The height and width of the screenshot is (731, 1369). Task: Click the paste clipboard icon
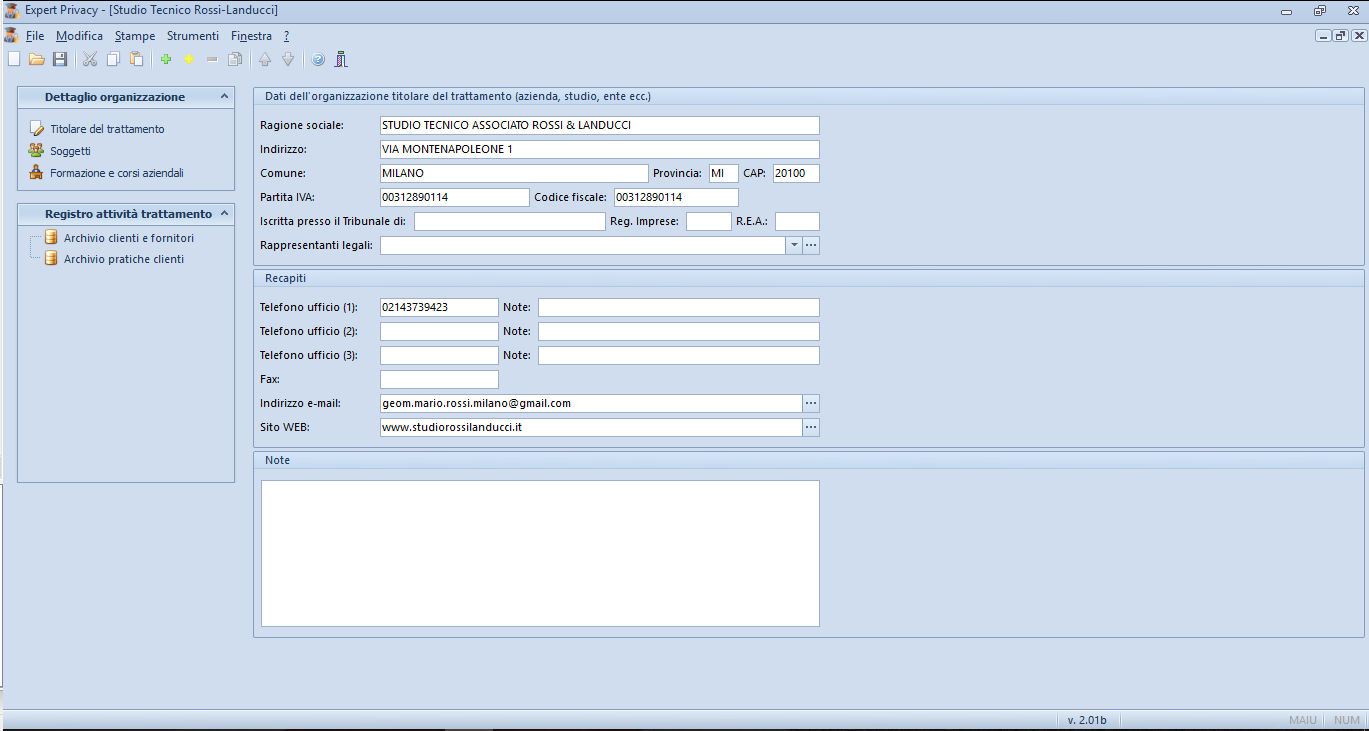pyautogui.click(x=136, y=60)
